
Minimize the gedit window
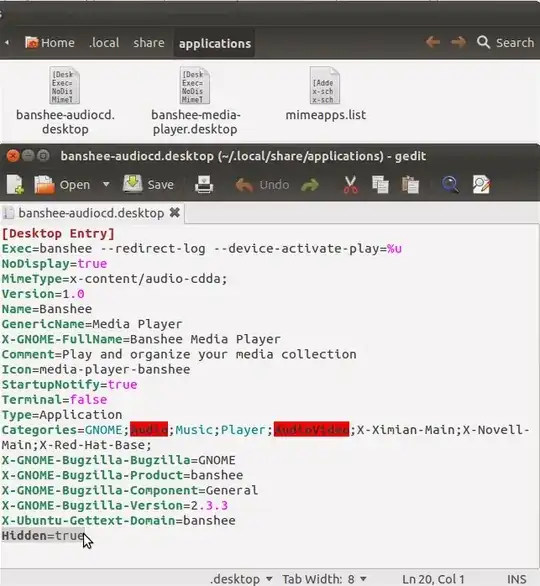[28, 155]
